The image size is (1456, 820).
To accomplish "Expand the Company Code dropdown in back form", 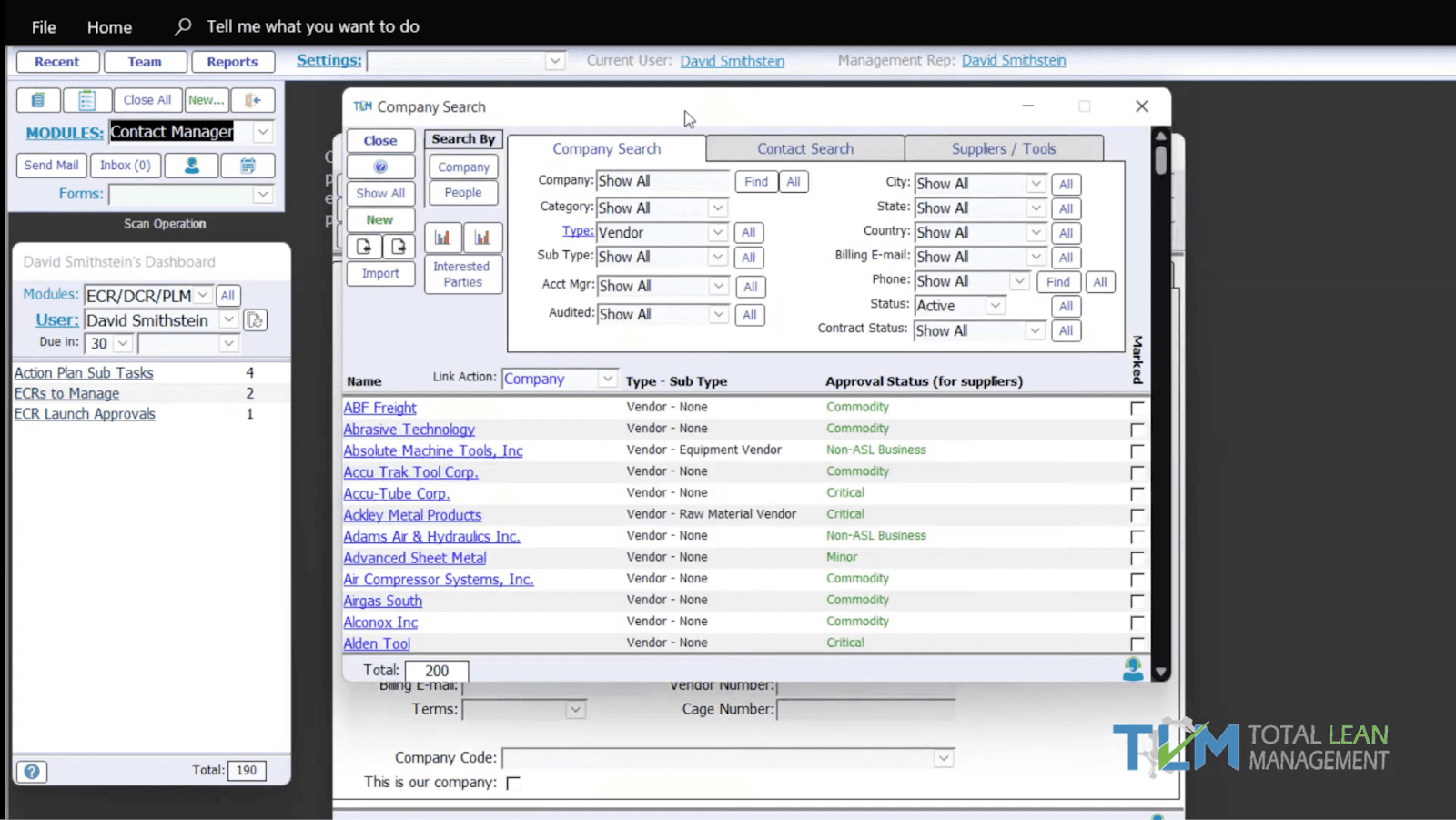I will point(944,758).
